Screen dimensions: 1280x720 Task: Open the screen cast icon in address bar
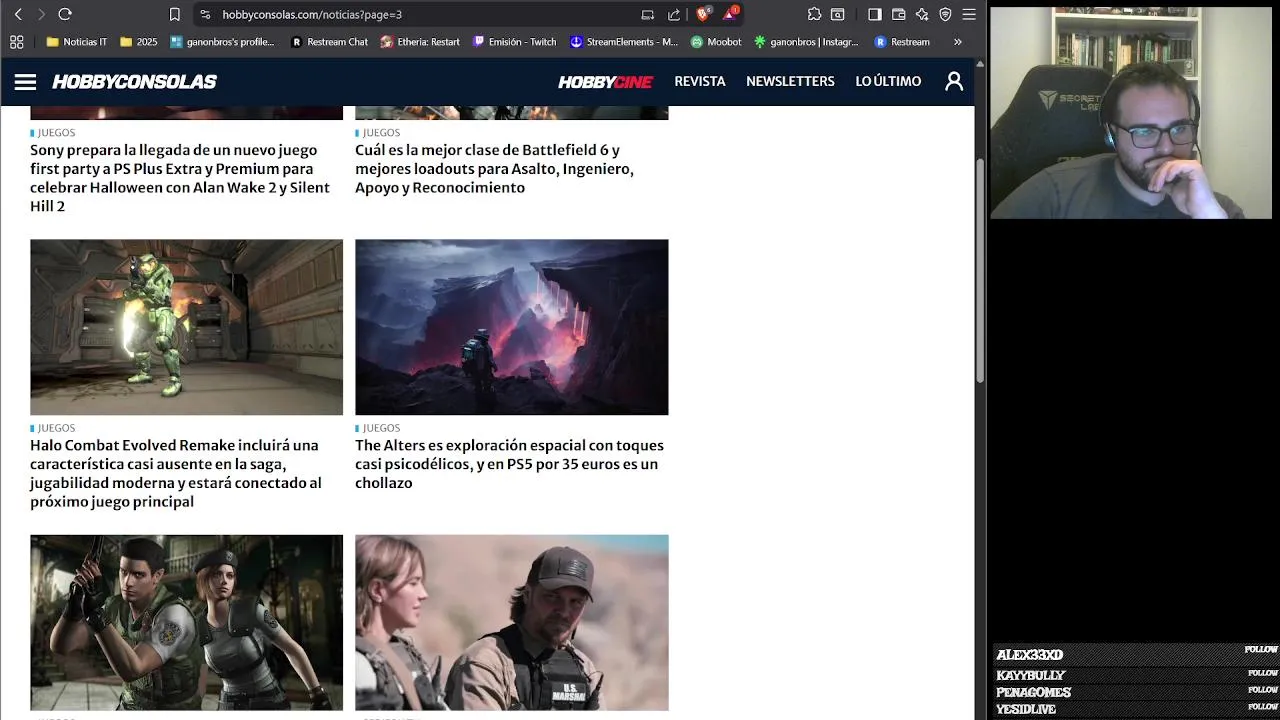(x=648, y=14)
